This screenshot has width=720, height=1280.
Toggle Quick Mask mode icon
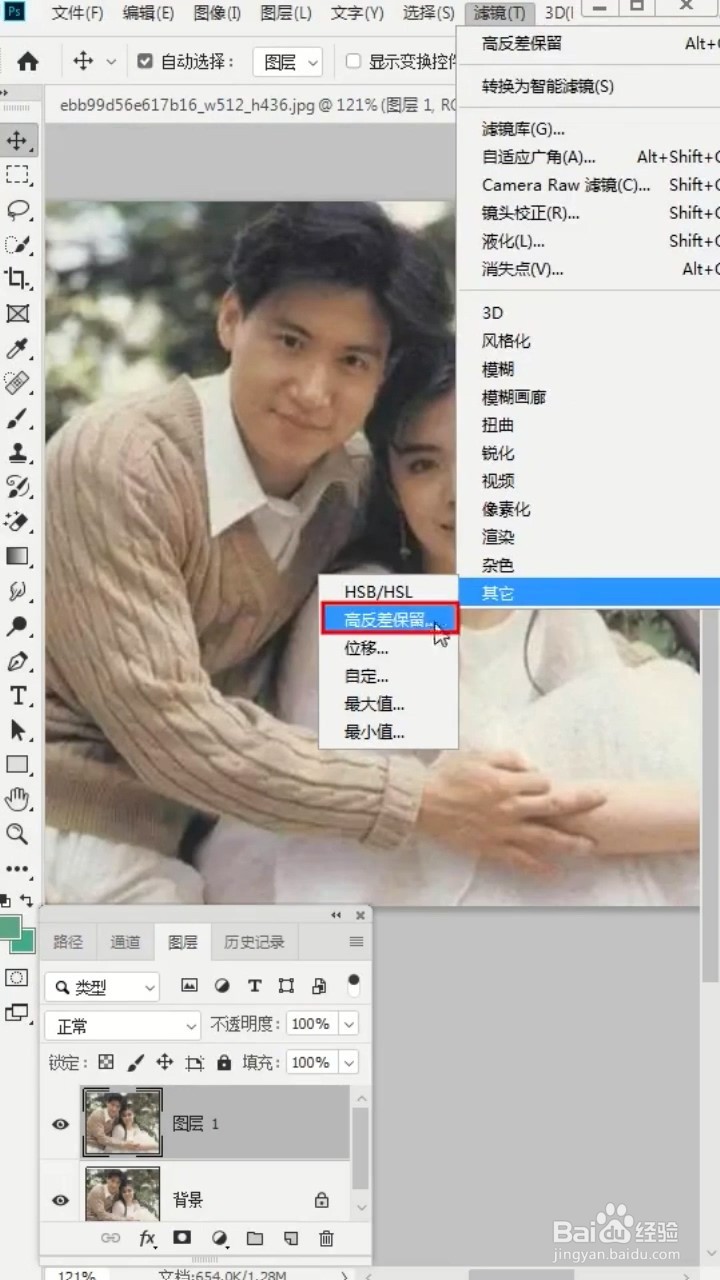pos(17,977)
